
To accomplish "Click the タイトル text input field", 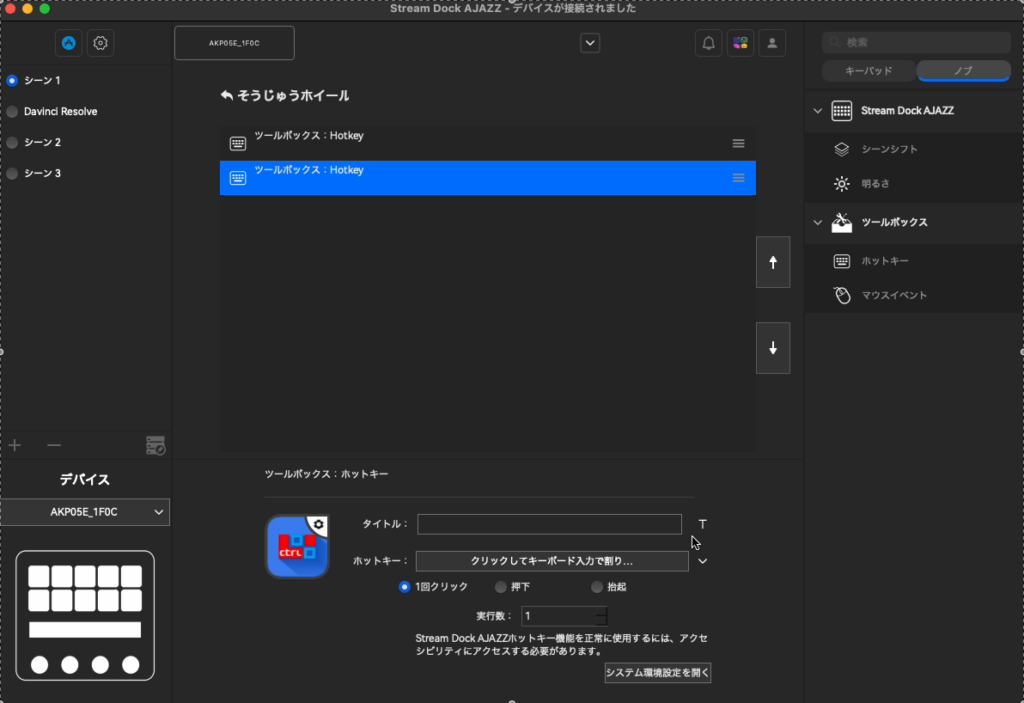I will [x=549, y=524].
